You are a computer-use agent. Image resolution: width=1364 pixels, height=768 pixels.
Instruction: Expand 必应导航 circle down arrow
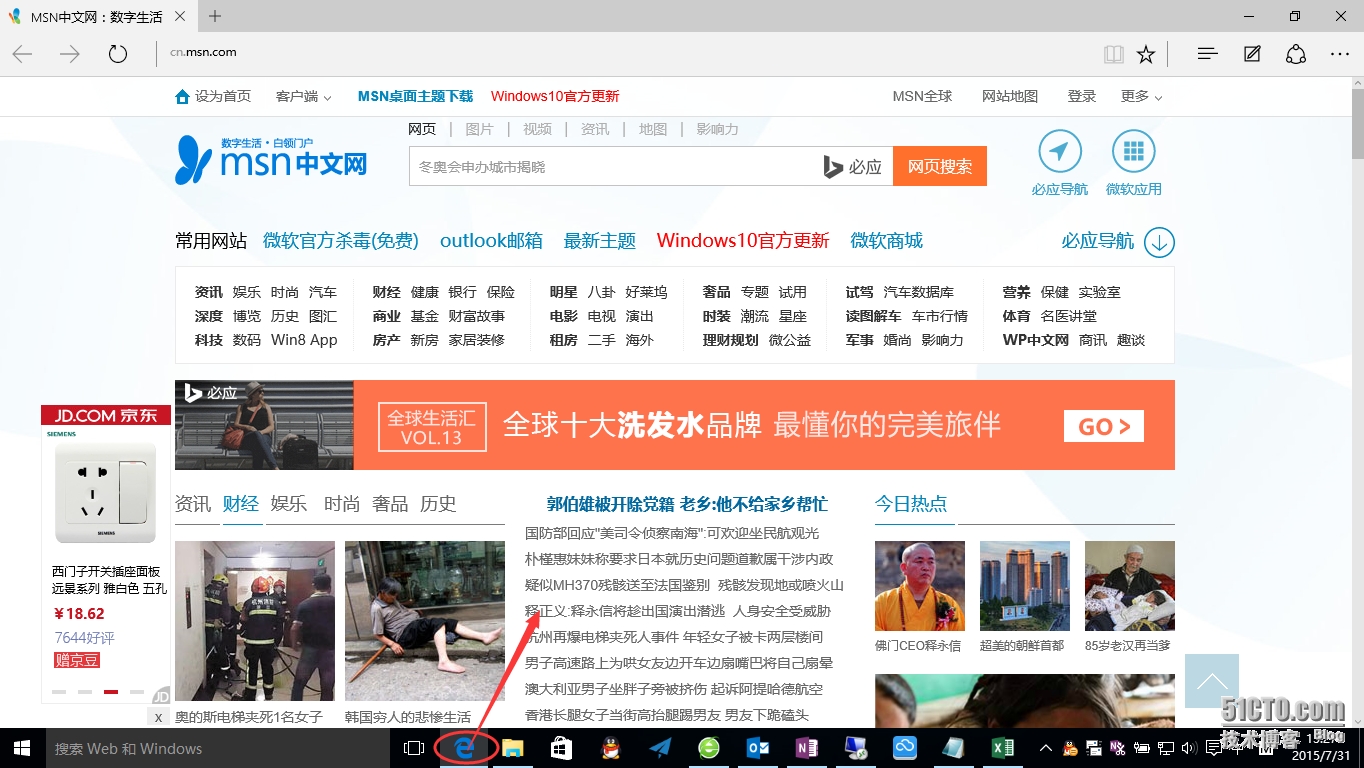tap(1159, 242)
